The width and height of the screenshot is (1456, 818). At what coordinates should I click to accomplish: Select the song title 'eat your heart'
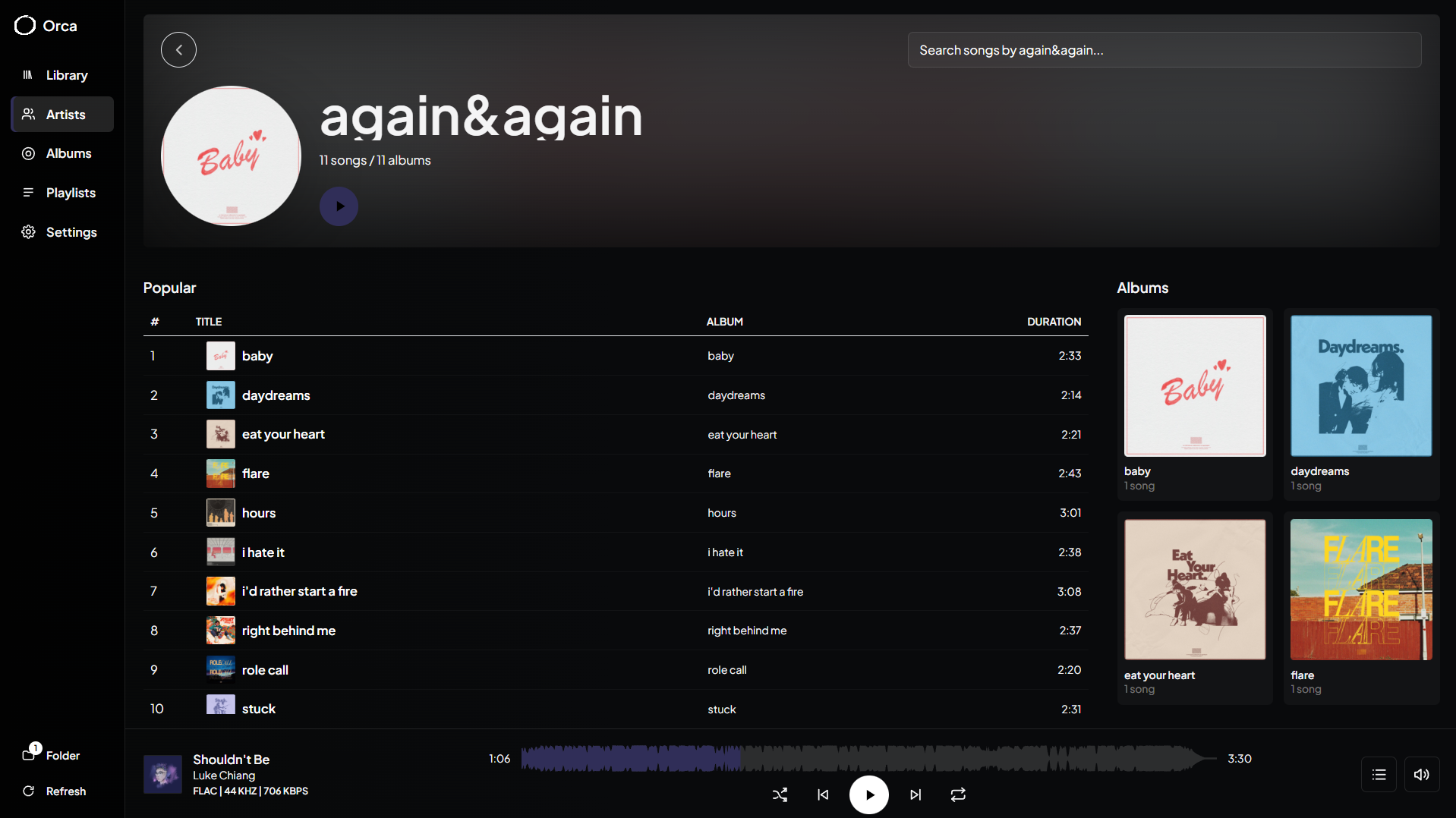pos(283,434)
